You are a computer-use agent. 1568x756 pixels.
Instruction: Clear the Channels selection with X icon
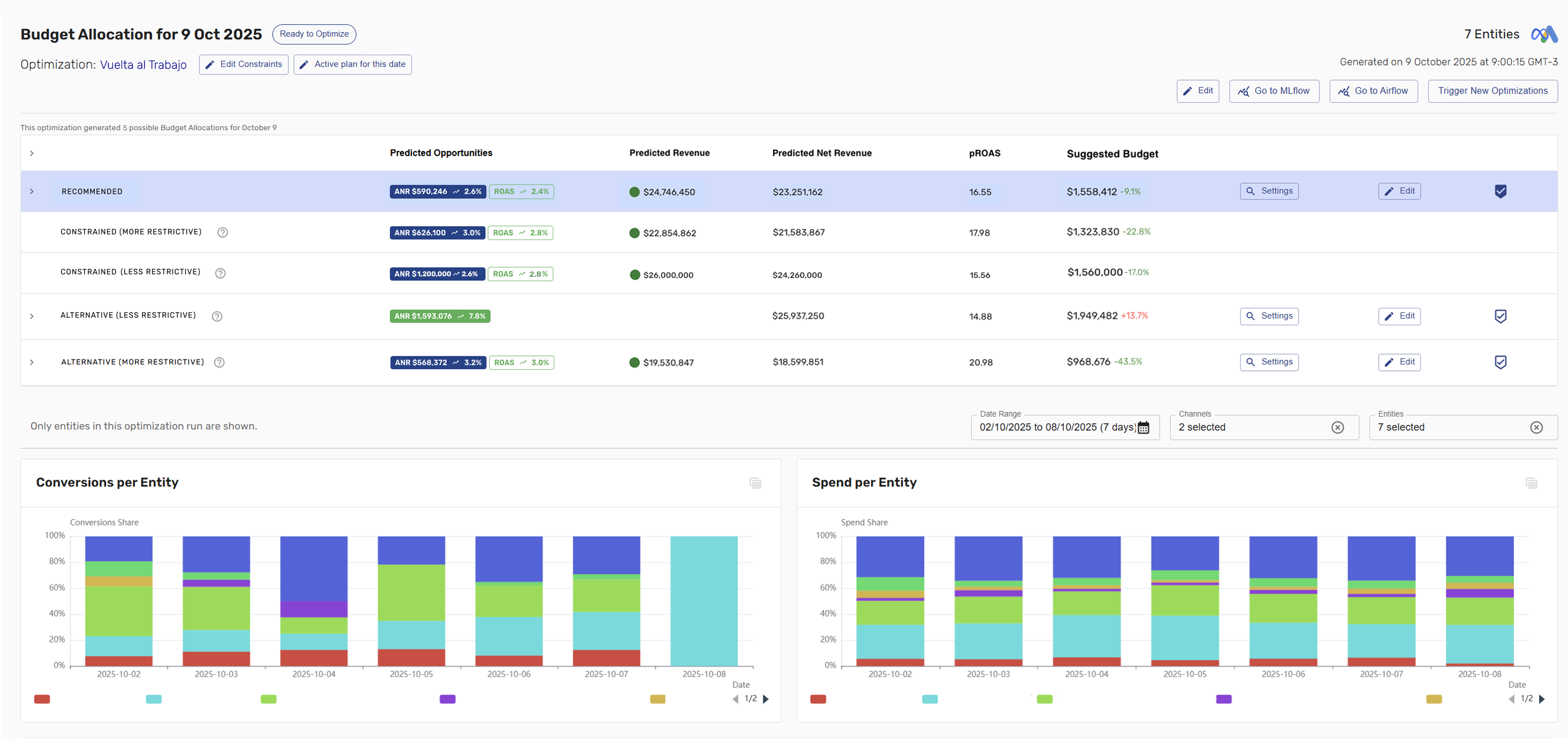pyautogui.click(x=1338, y=428)
